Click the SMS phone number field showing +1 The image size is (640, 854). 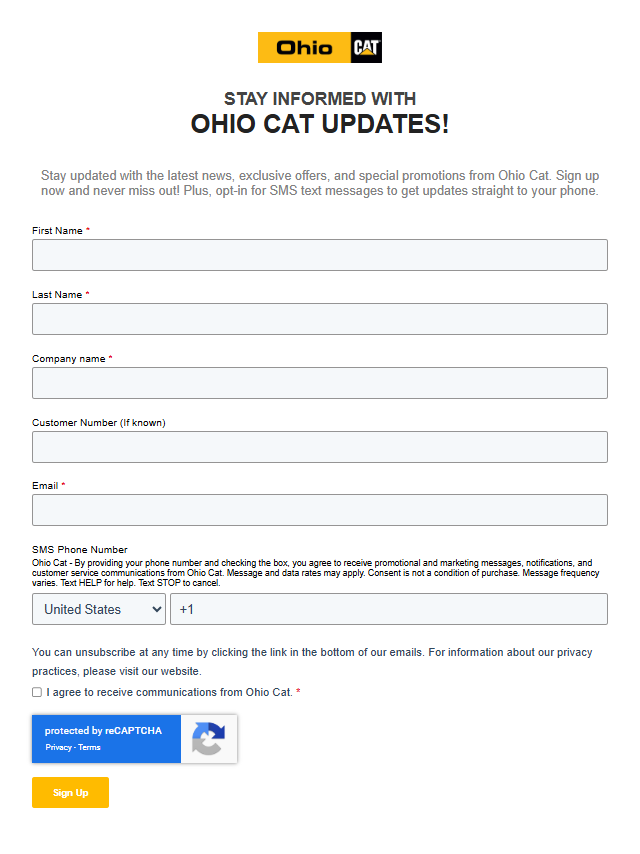coord(388,609)
